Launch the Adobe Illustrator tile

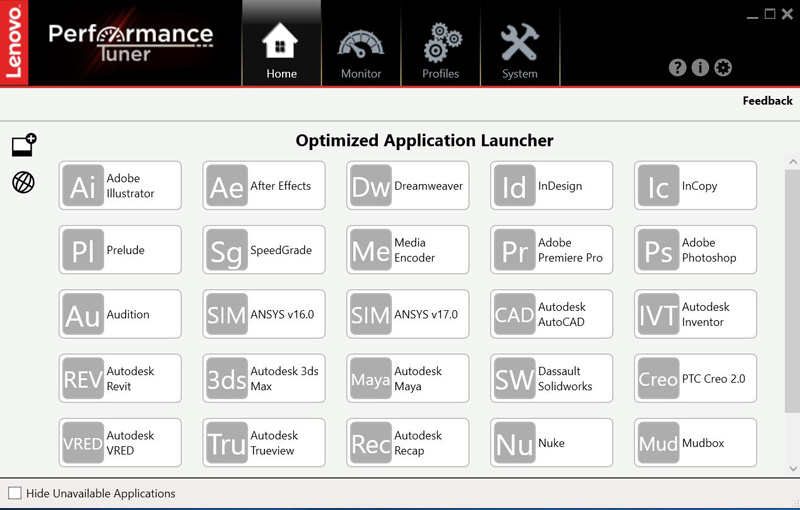point(120,186)
